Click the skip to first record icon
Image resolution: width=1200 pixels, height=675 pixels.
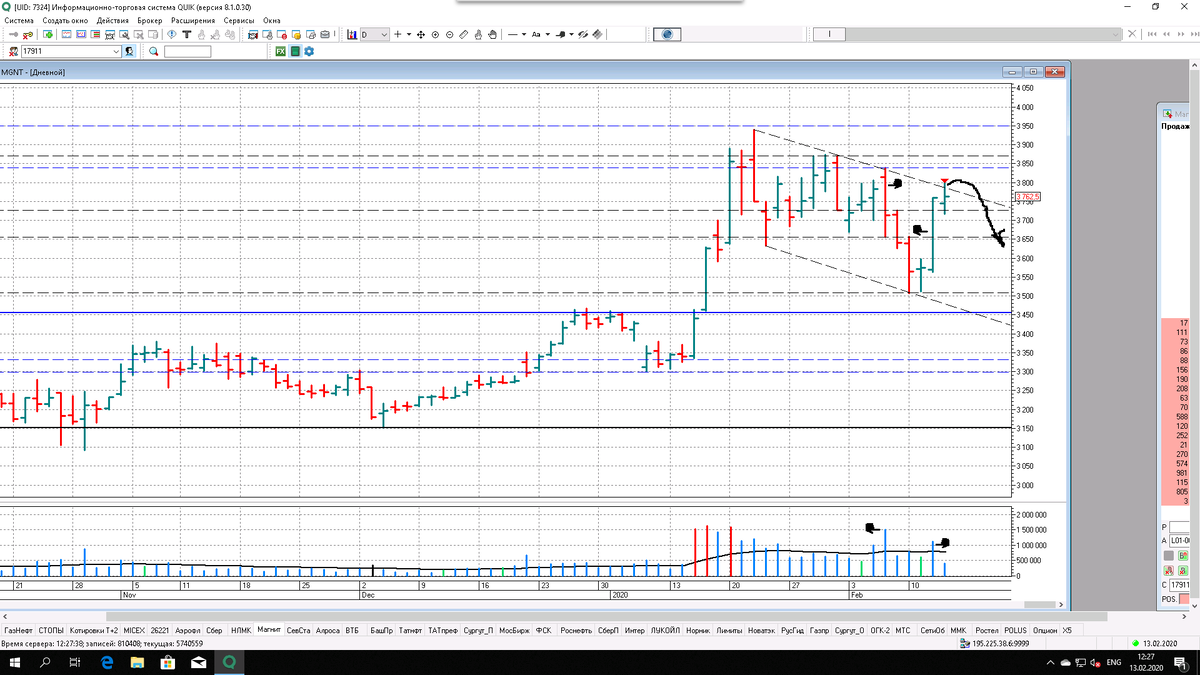point(1152,34)
